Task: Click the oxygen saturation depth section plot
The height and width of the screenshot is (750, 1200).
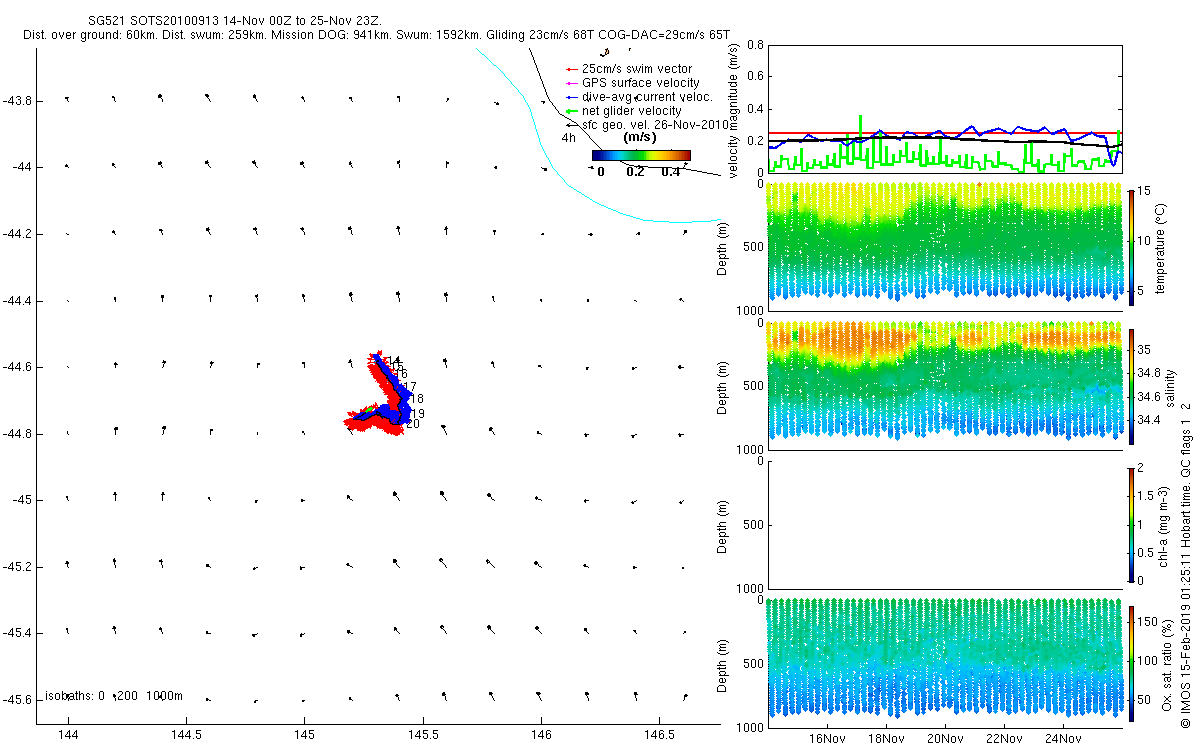Action: [944, 663]
